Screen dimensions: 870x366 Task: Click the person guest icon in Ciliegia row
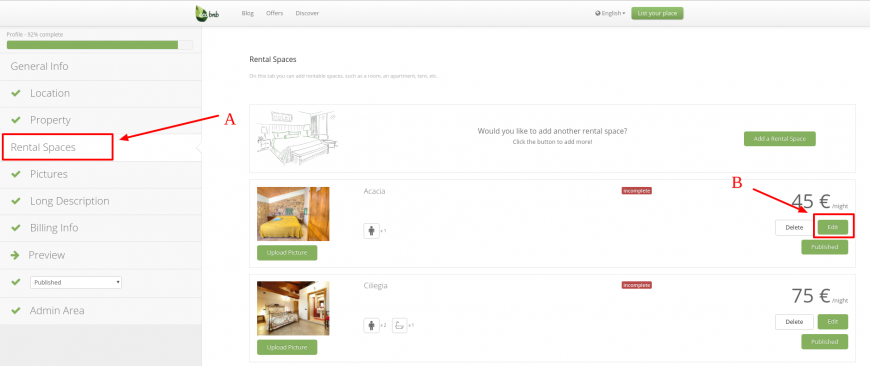tap(371, 325)
